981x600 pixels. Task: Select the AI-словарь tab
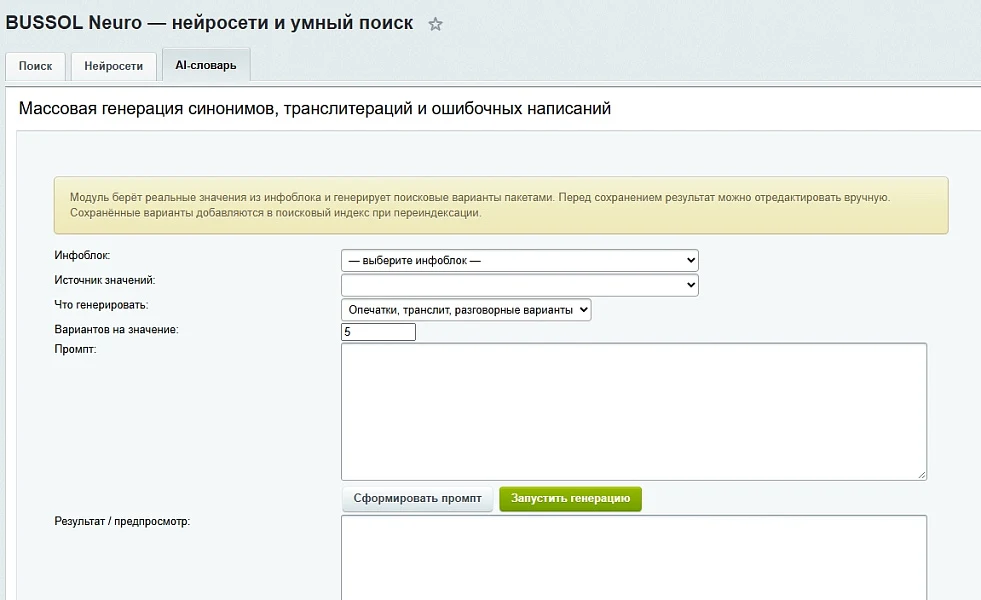click(x=206, y=65)
